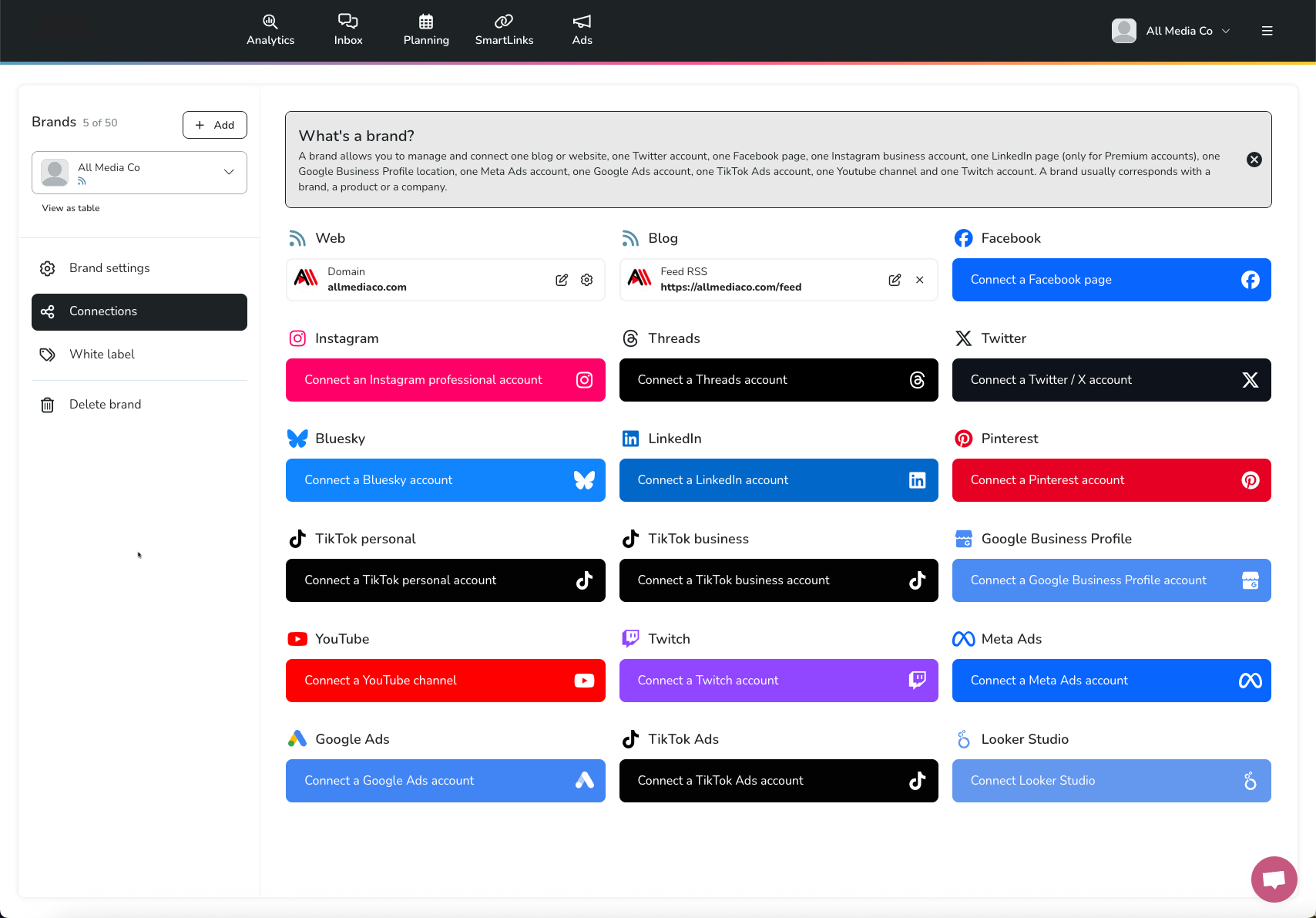The height and width of the screenshot is (918, 1316).
Task: Click the Looker Studio heading icon
Action: click(963, 739)
